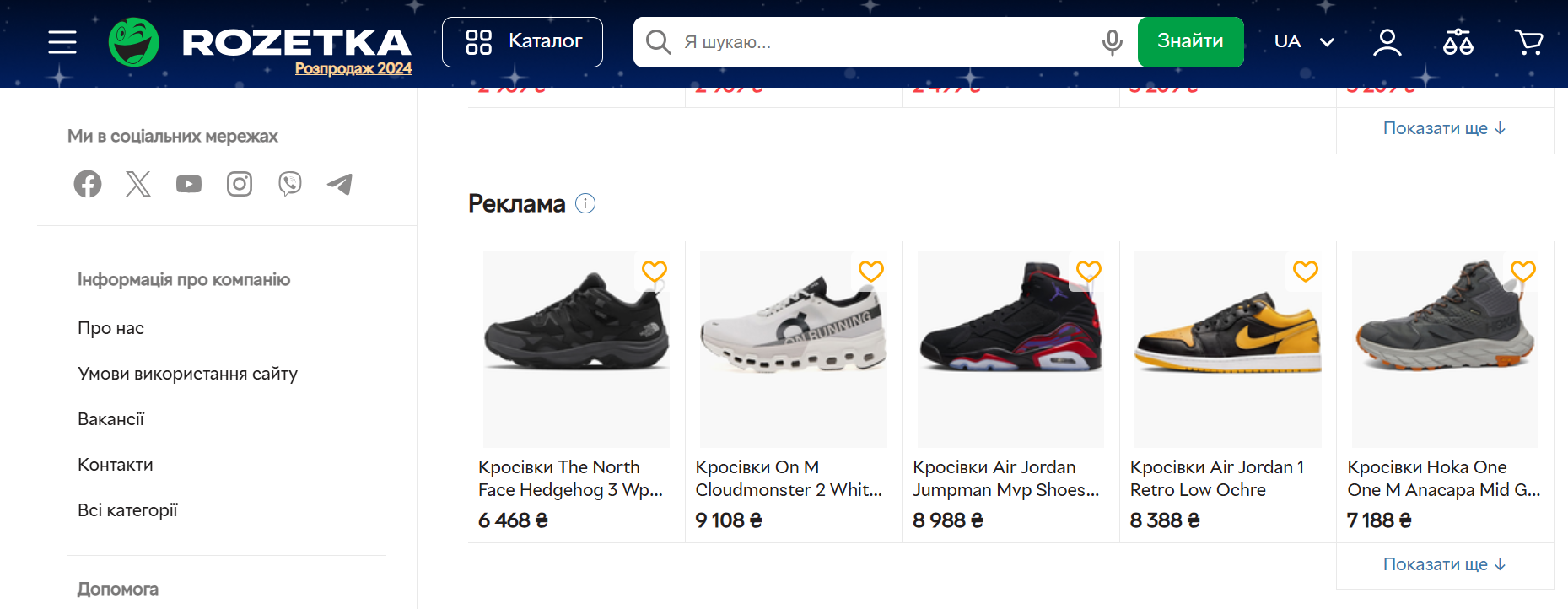The image size is (1568, 609).
Task: Add North Face Hedgehog sneakers to wishlist
Action: coord(655,271)
